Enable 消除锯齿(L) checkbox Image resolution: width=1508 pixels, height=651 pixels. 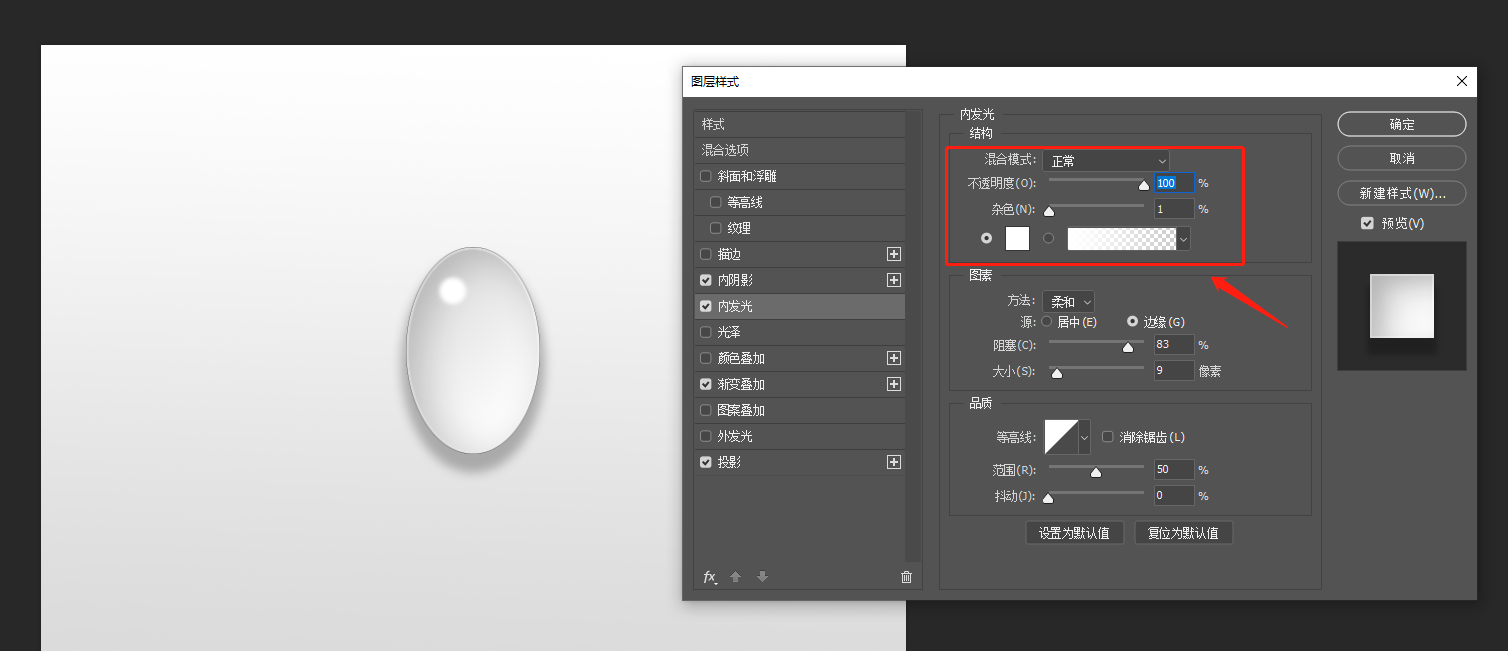click(x=1107, y=437)
